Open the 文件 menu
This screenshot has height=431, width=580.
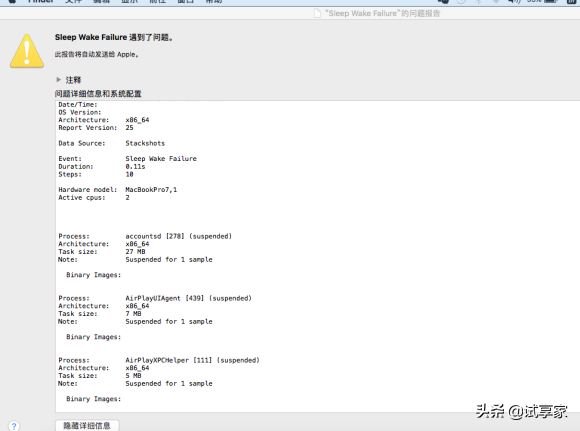coord(73,1)
